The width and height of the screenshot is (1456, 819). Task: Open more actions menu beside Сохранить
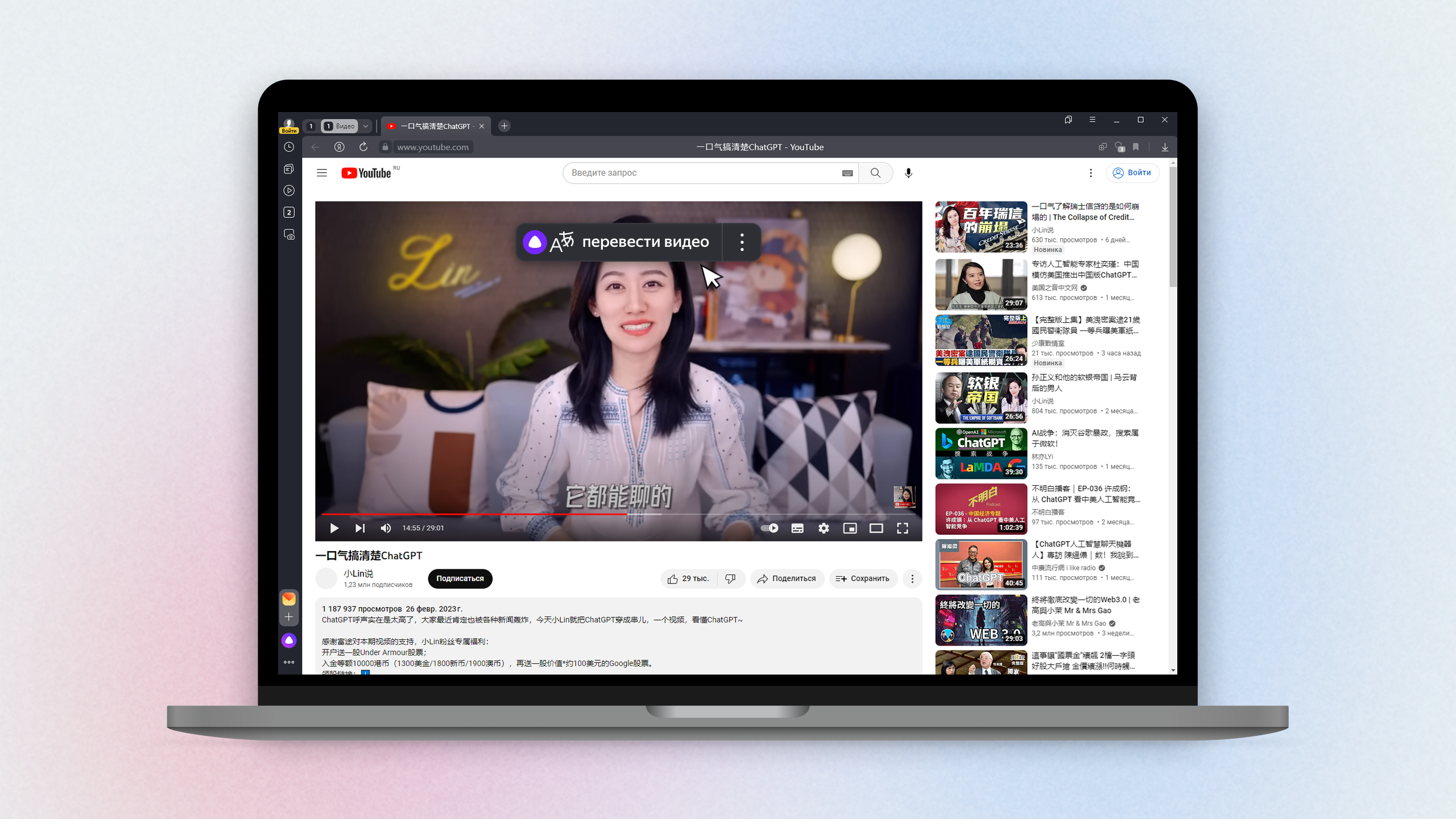(x=912, y=578)
